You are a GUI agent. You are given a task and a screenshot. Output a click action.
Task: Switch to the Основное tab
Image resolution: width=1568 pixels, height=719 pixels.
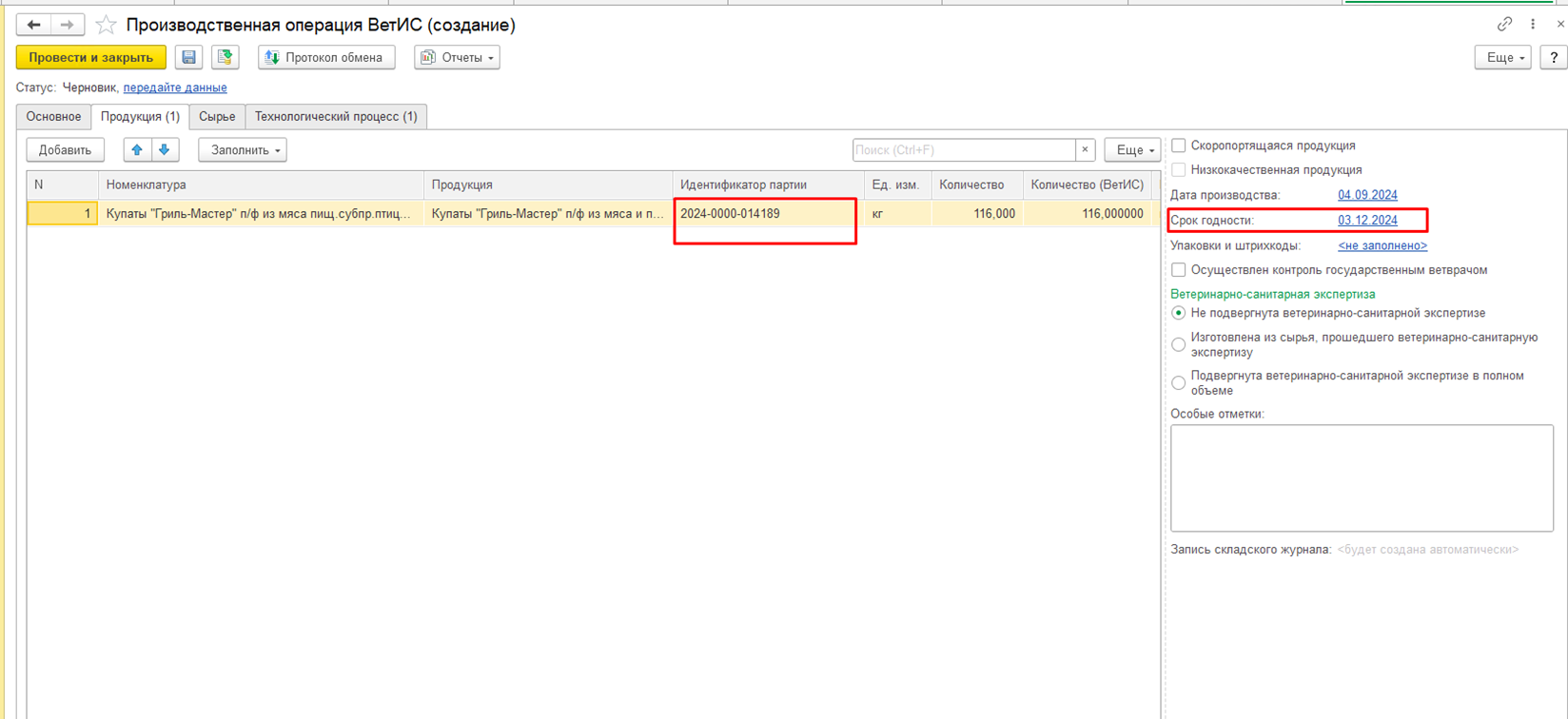pyautogui.click(x=53, y=117)
